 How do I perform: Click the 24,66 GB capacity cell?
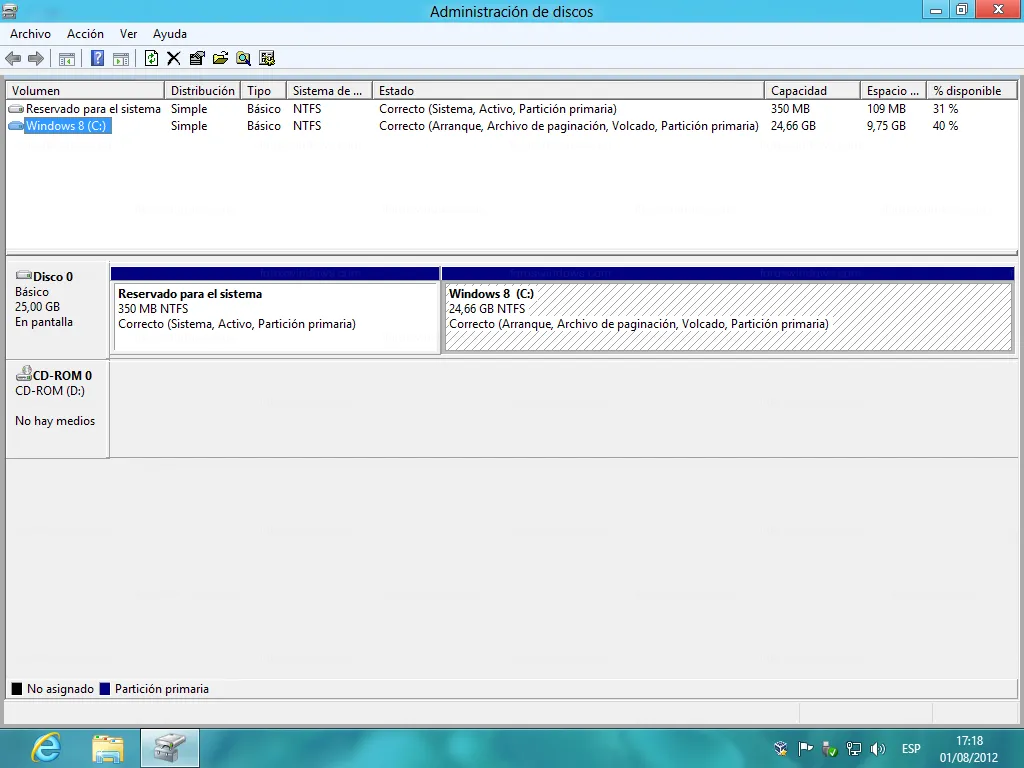click(x=793, y=126)
